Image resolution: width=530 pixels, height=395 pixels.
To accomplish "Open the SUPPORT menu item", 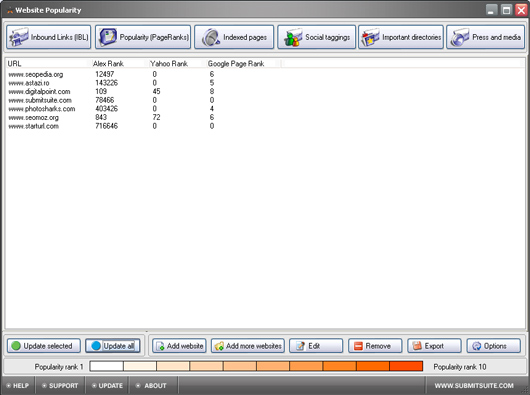I will tap(60, 386).
